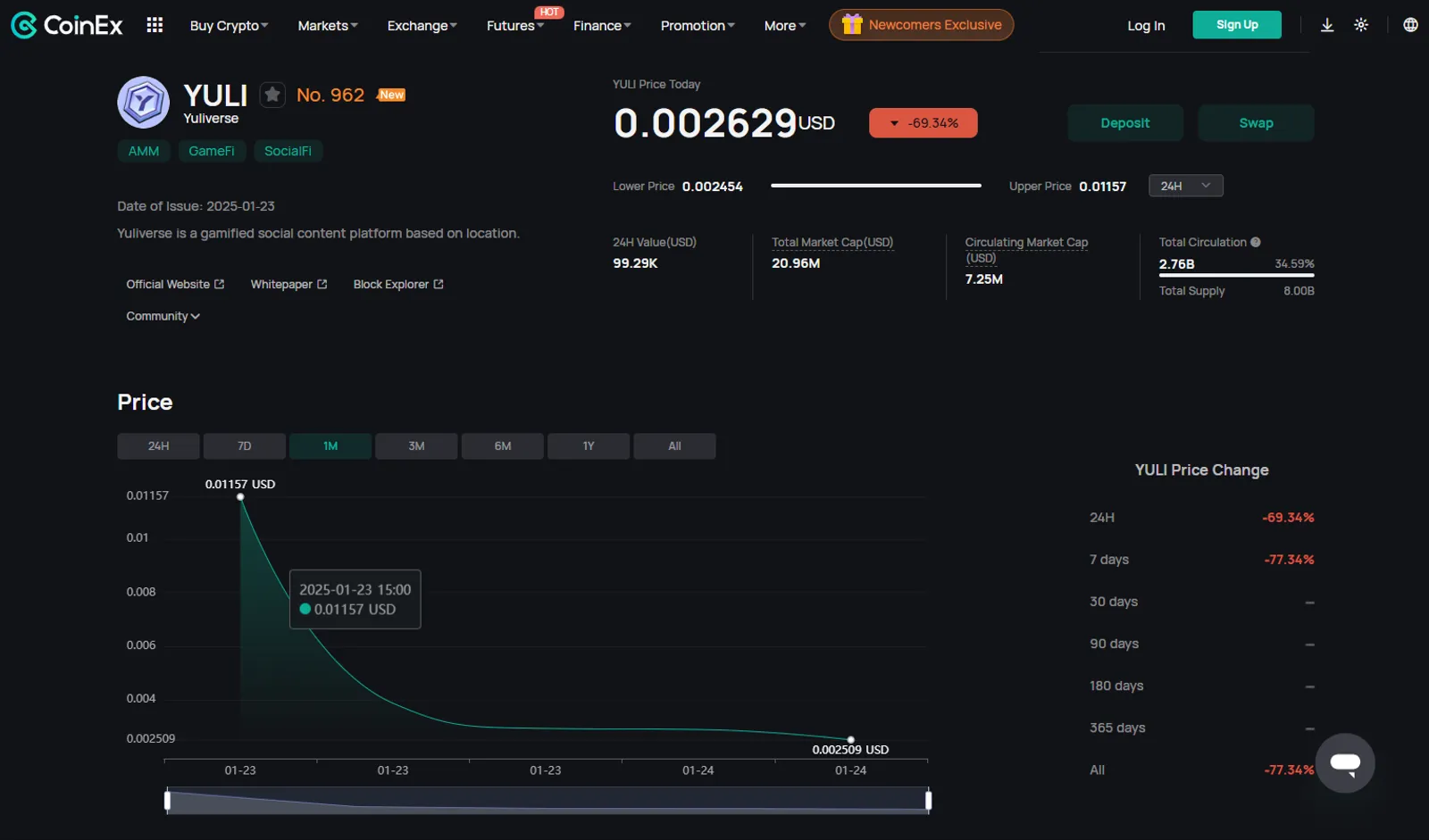Expand the Community links dropdown

[163, 316]
